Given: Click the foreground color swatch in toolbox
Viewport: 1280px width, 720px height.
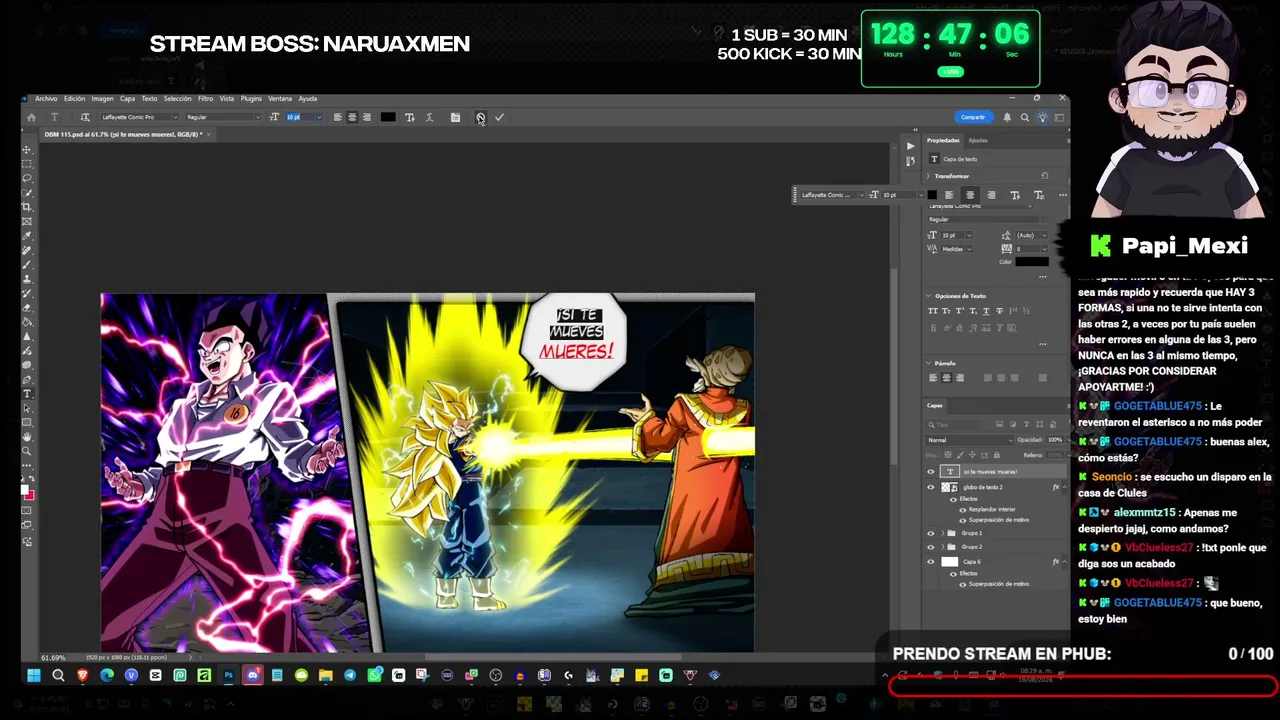Looking at the screenshot, I should point(25,489).
